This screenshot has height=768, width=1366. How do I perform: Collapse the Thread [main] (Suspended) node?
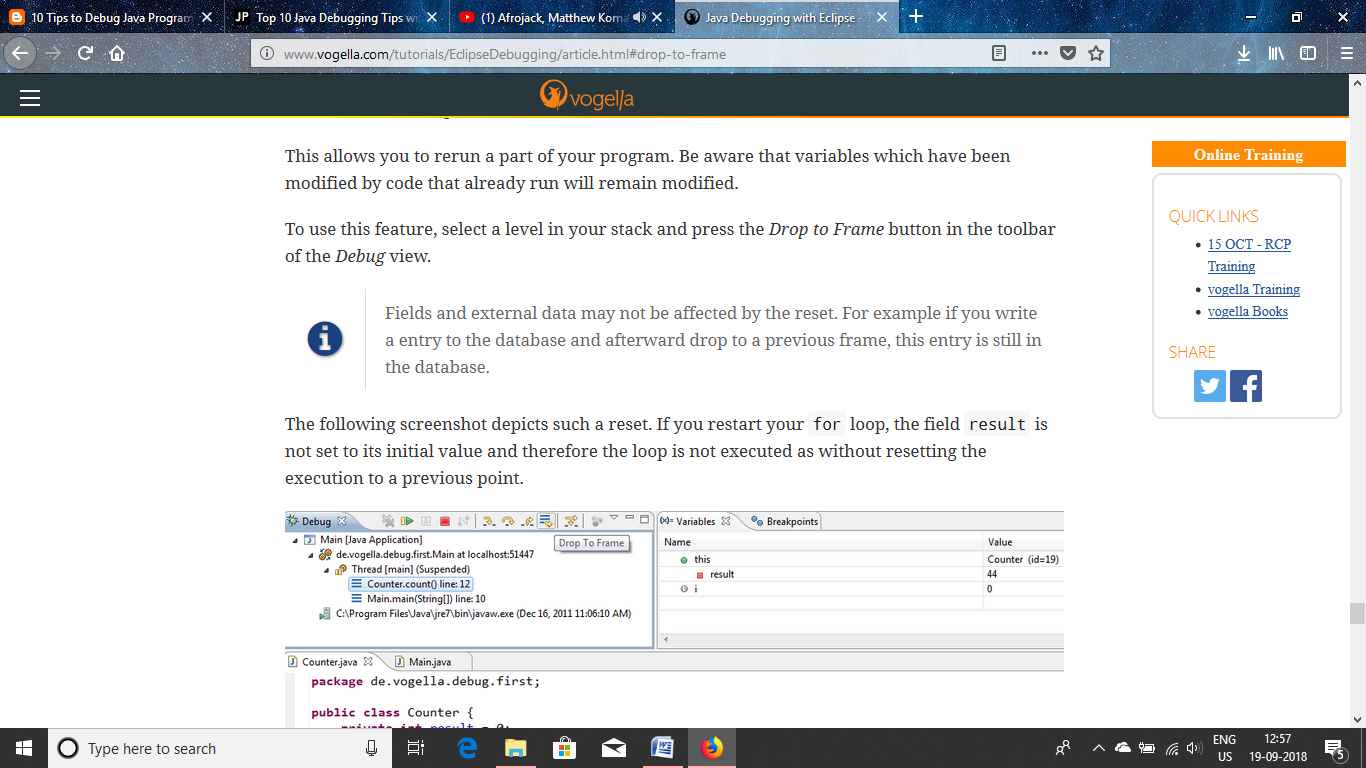(326, 567)
